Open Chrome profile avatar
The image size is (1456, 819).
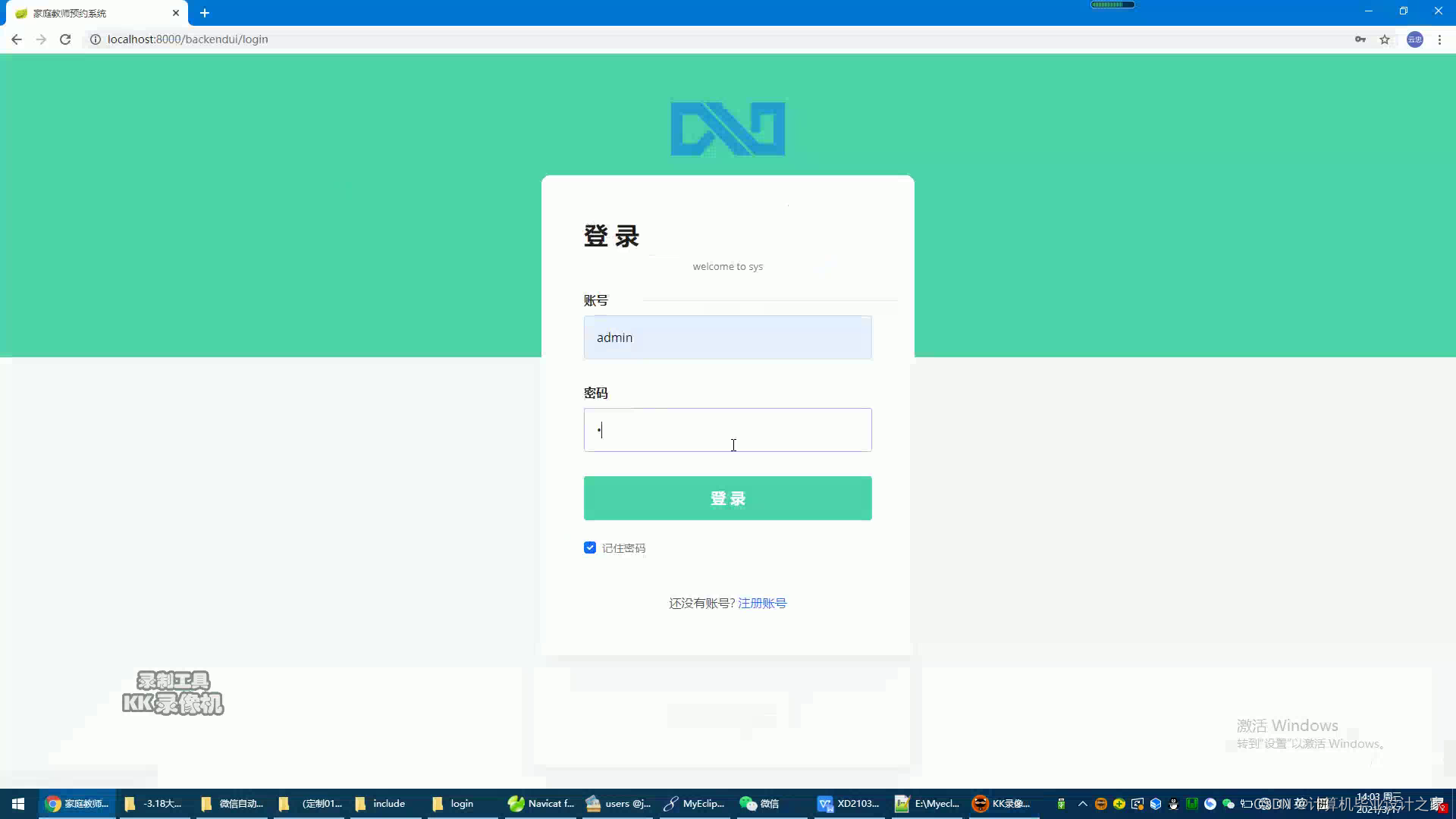coord(1415,39)
